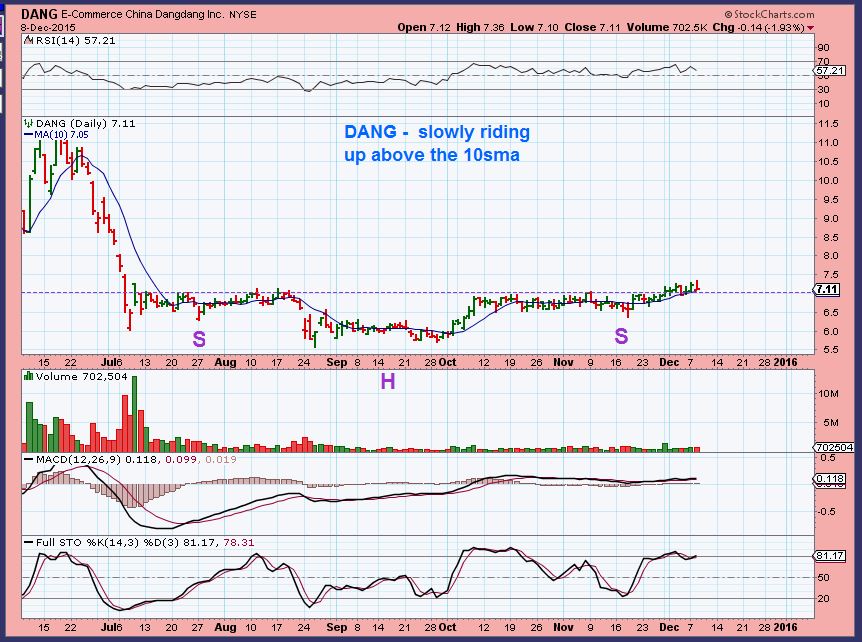Click the purple H head label
This screenshot has width=862, height=642.
coord(388,381)
